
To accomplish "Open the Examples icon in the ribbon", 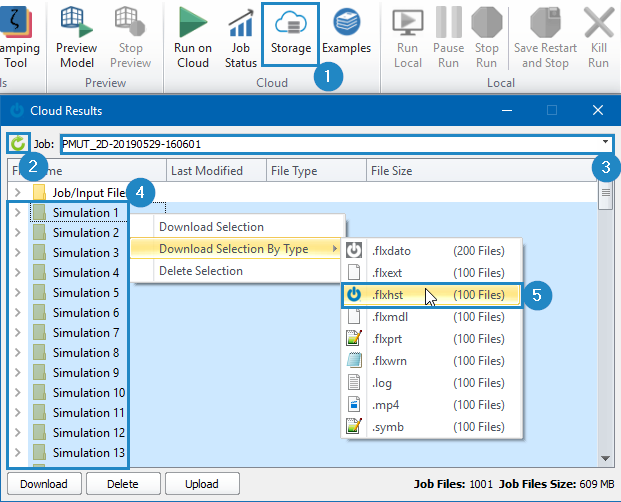I will (347, 23).
